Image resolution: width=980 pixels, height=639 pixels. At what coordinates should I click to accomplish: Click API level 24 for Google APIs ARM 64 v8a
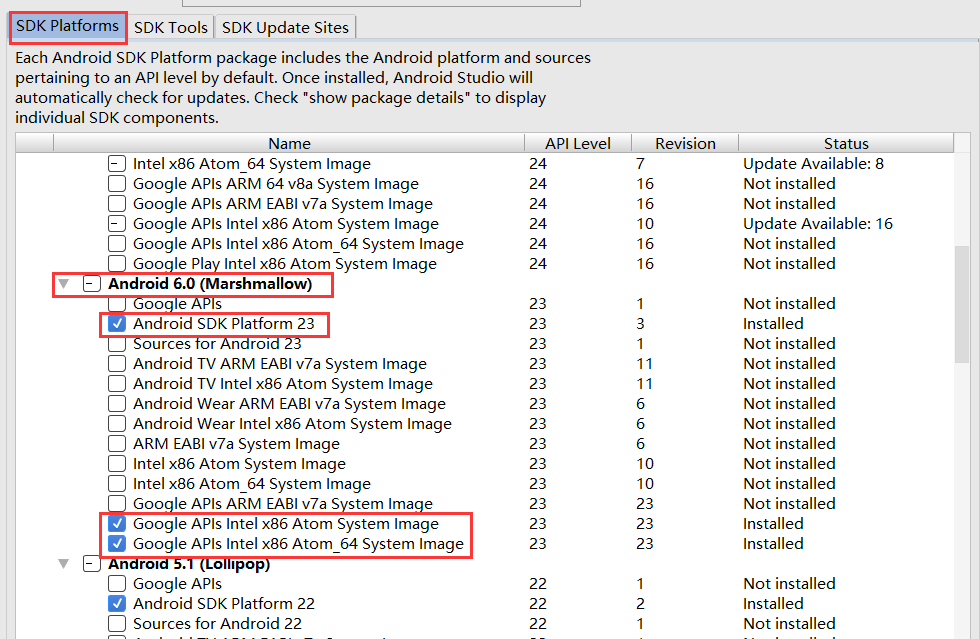[x=538, y=184]
